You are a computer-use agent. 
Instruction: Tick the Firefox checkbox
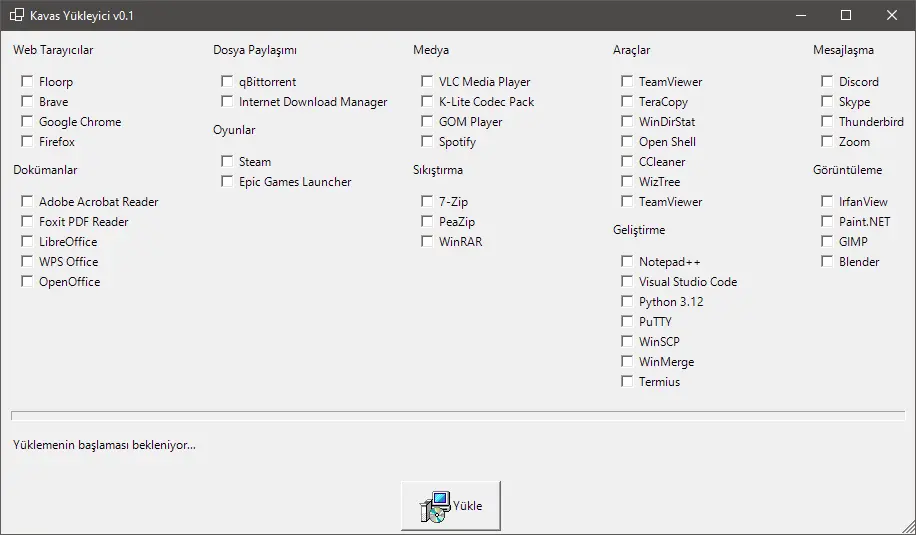click(27, 141)
